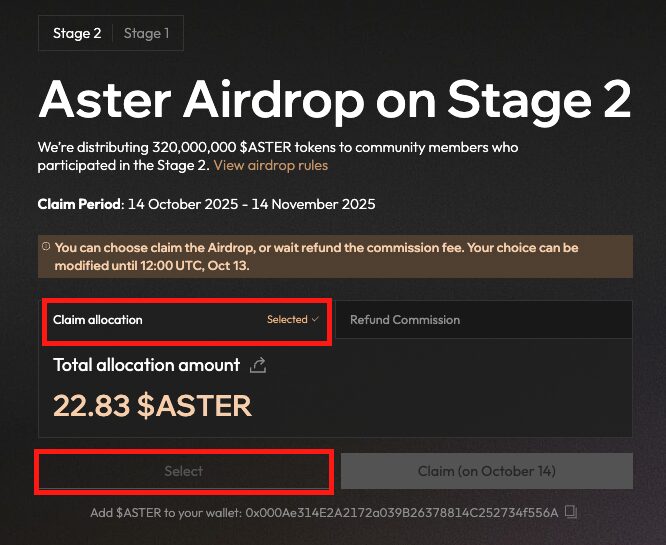Click the info icon in the notice banner
Screen dimensions: 666x545
point(46,247)
